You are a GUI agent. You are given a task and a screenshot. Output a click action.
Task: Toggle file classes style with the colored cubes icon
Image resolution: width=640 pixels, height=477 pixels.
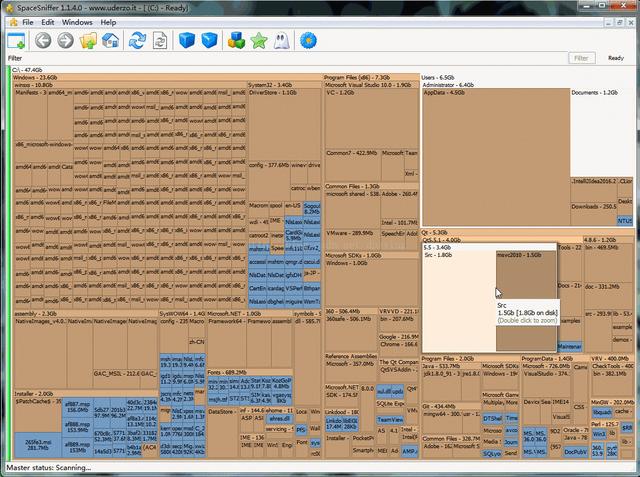[236, 41]
